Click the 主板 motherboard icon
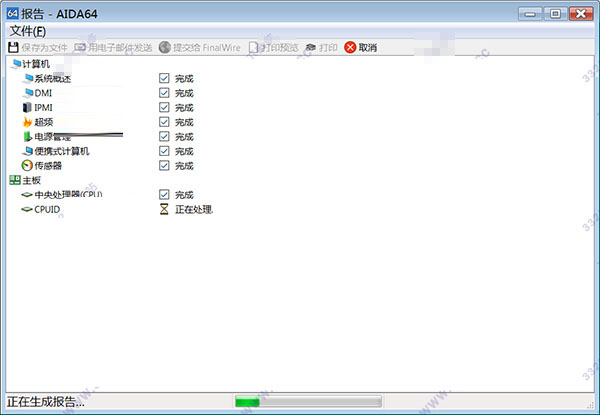This screenshot has width=600, height=415. pos(15,180)
